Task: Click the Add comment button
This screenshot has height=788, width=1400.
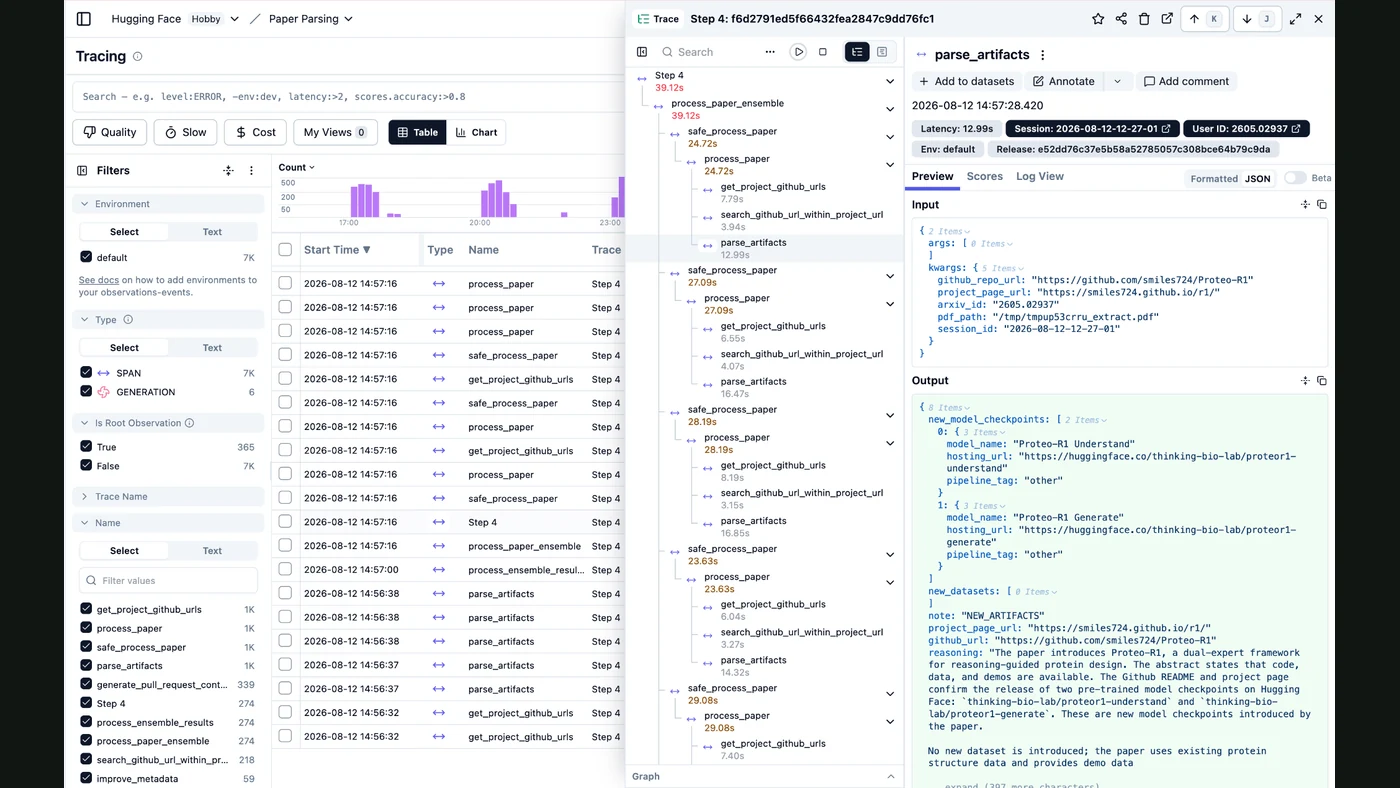Action: point(1186,81)
